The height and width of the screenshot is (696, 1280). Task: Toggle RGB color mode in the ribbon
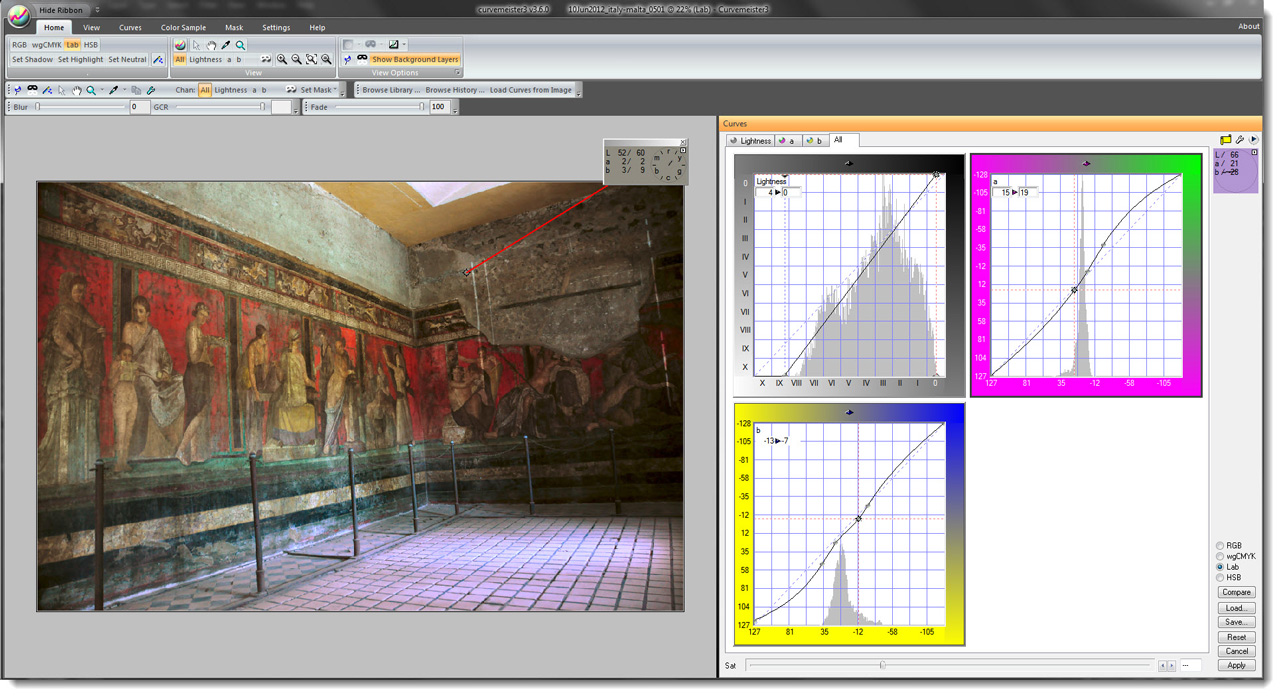click(x=19, y=45)
